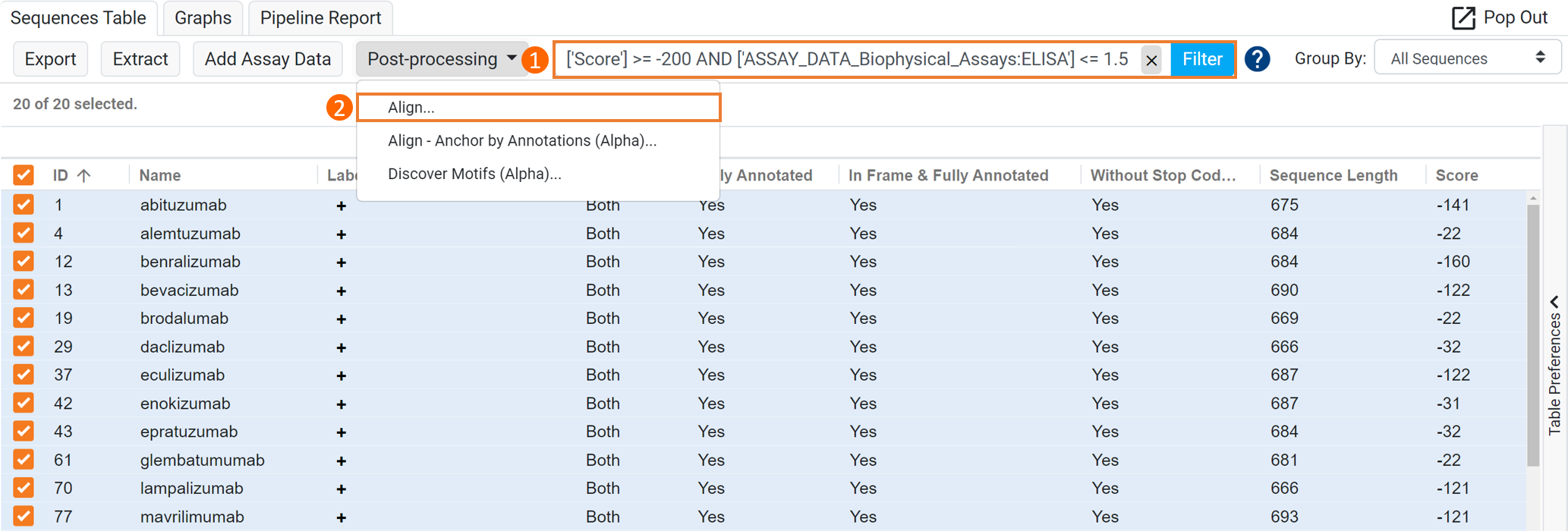Click the score value -160
Image resolution: width=1568 pixels, height=531 pixels.
point(1453,262)
